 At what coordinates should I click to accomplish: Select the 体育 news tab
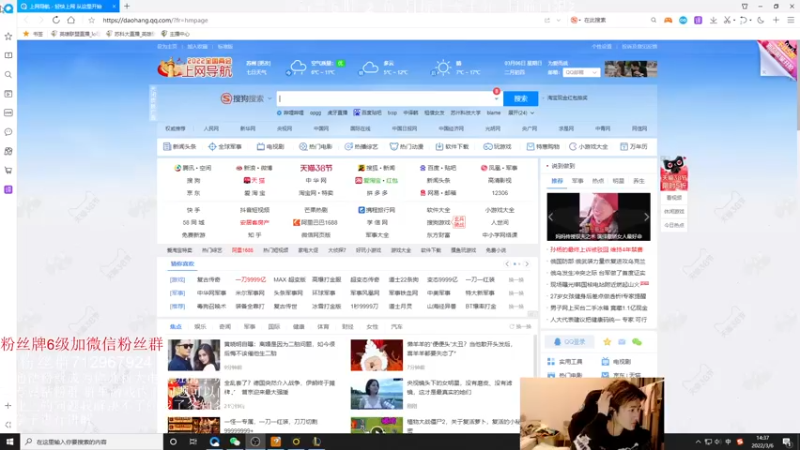point(323,327)
